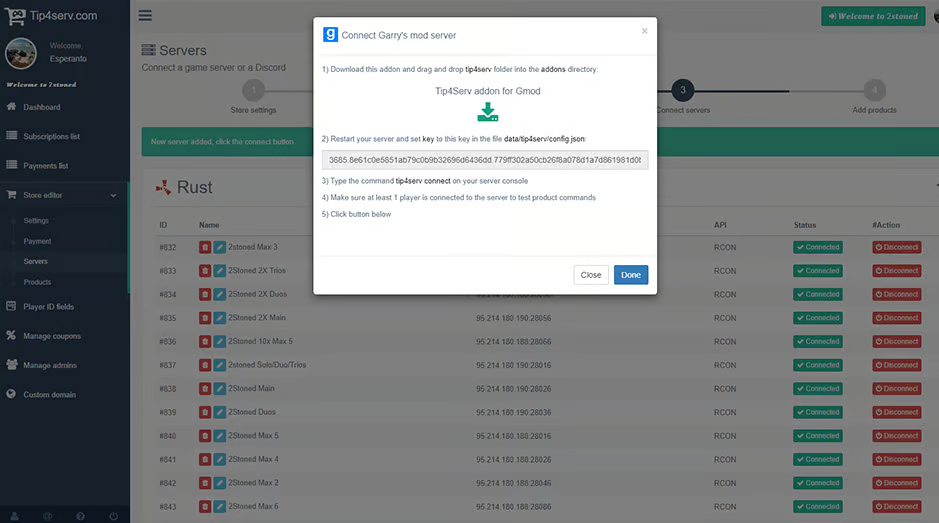
Task: Delete server 2stoned Max 3
Action: click(205, 247)
